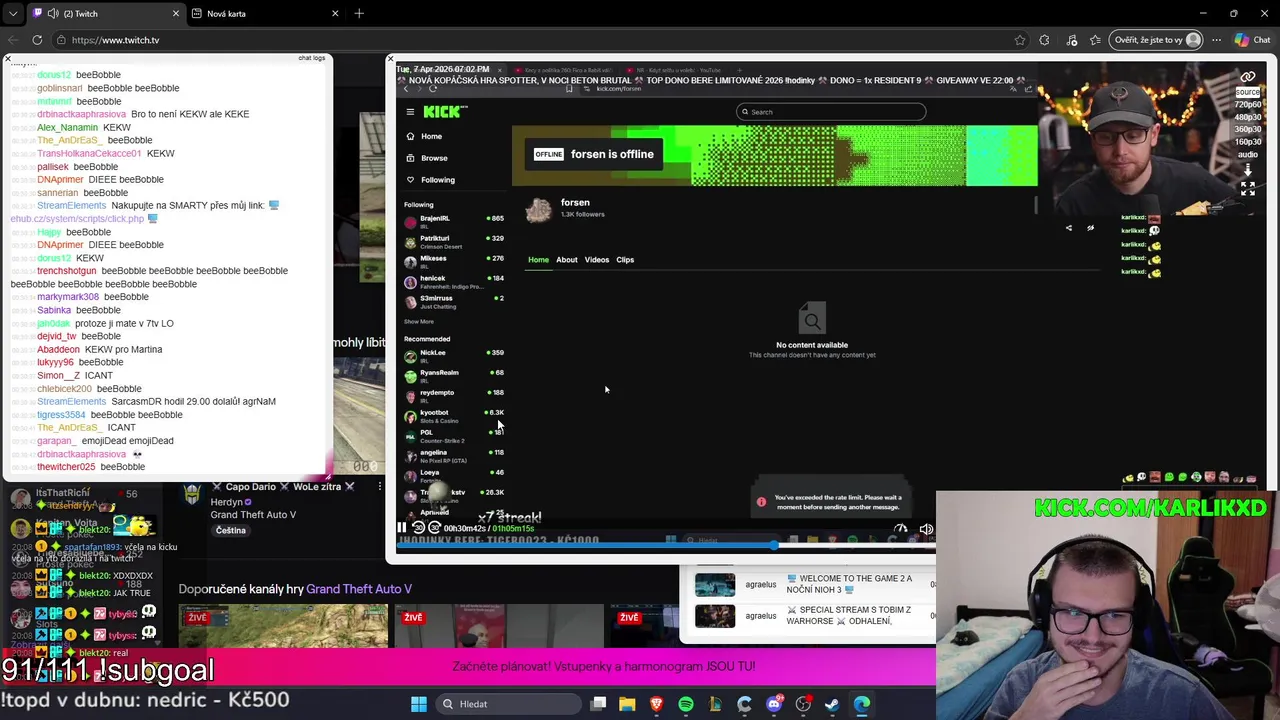Toggle fullscreen in the video overlay

point(1248,188)
